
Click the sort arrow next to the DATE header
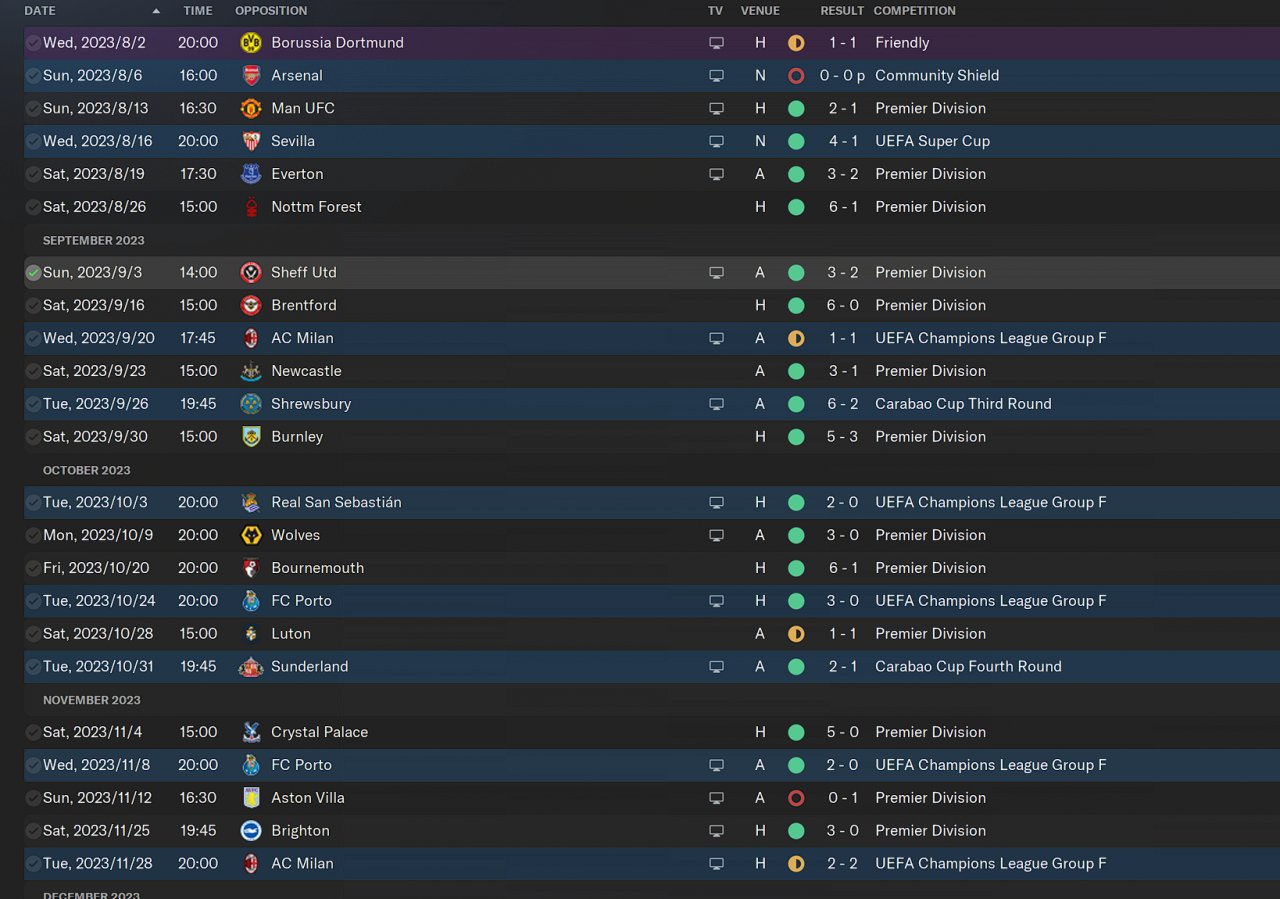pos(156,11)
